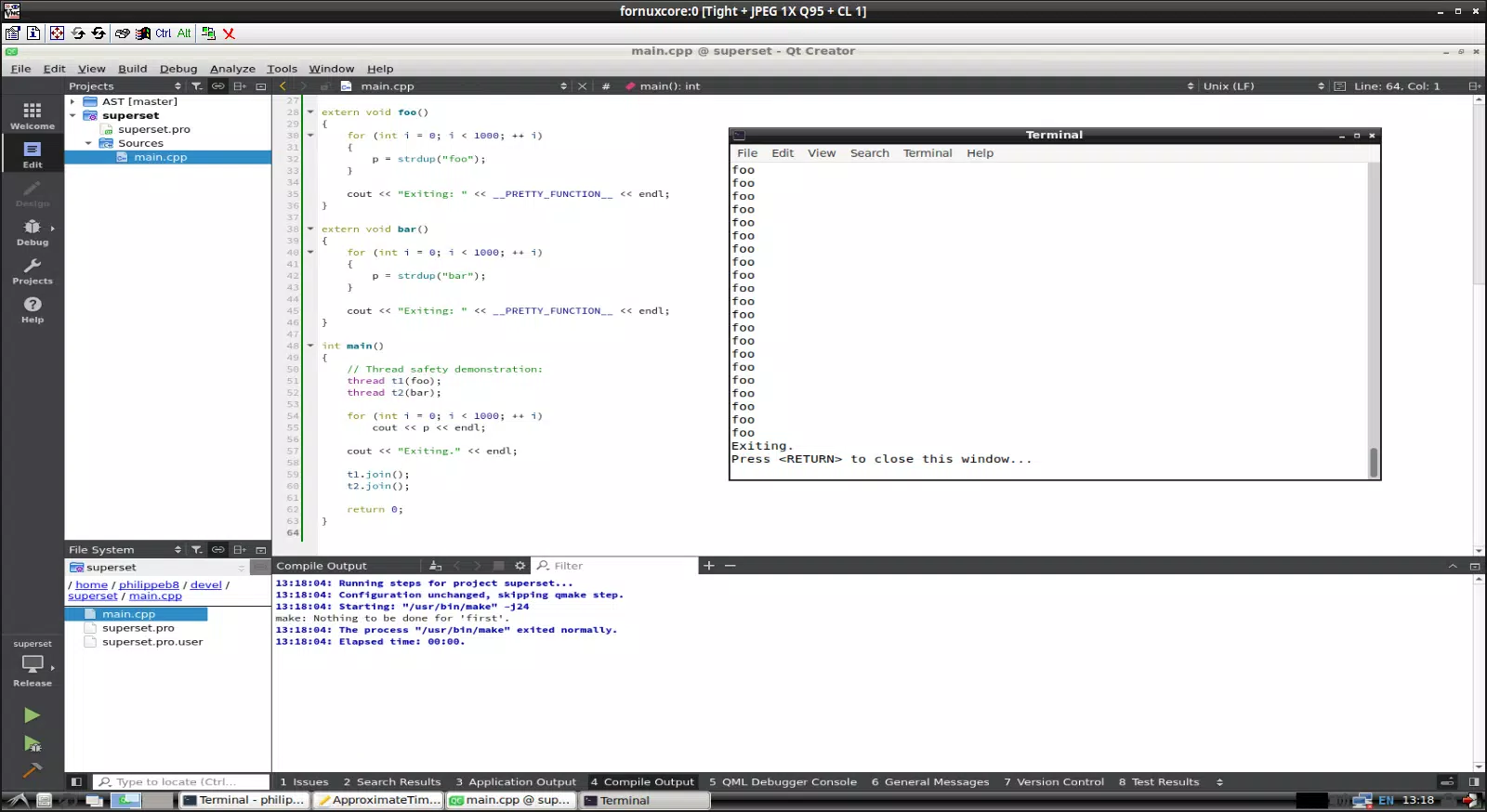Viewport: 1487px width, 812px height.
Task: Switch to 3 Application Output pane
Action: point(516,782)
